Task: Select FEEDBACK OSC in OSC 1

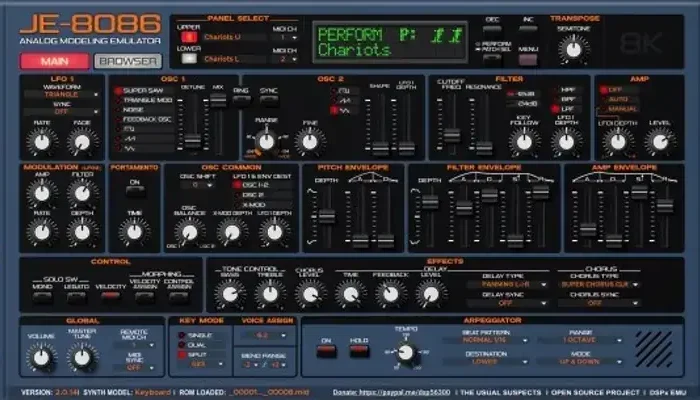Action: click(x=144, y=120)
